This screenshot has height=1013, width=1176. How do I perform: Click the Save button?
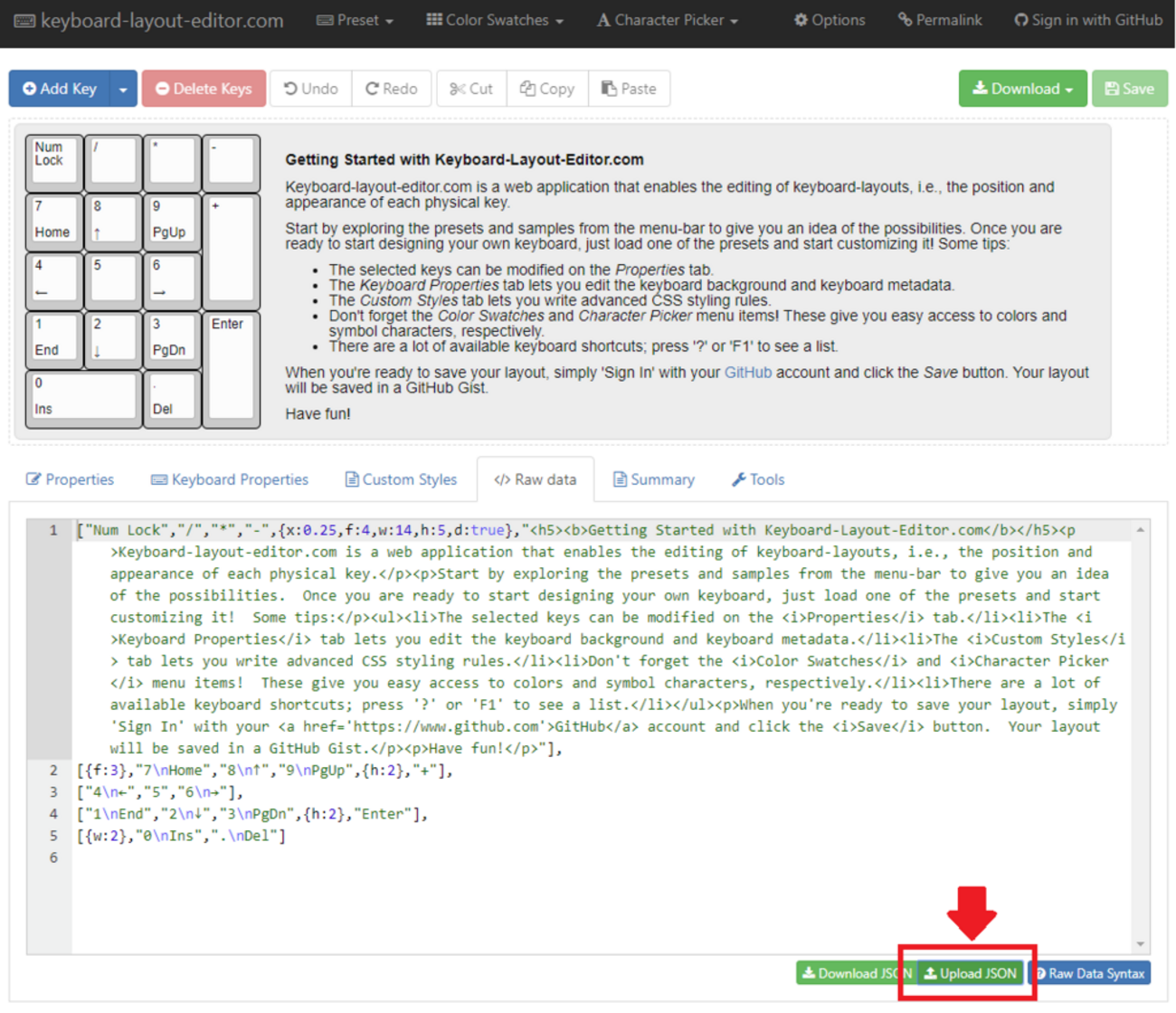(1130, 89)
